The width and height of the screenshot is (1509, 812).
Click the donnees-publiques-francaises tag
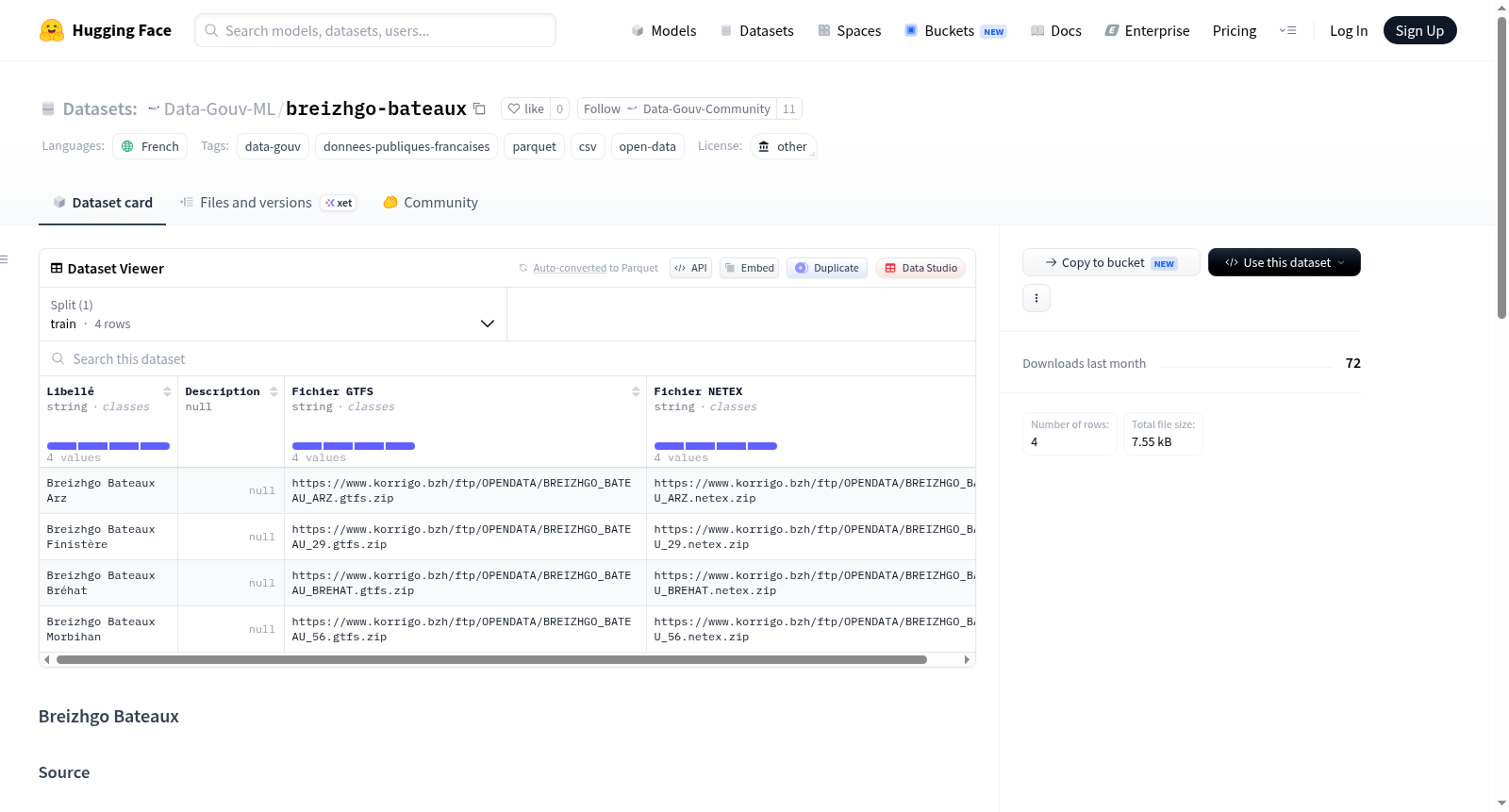(x=406, y=146)
